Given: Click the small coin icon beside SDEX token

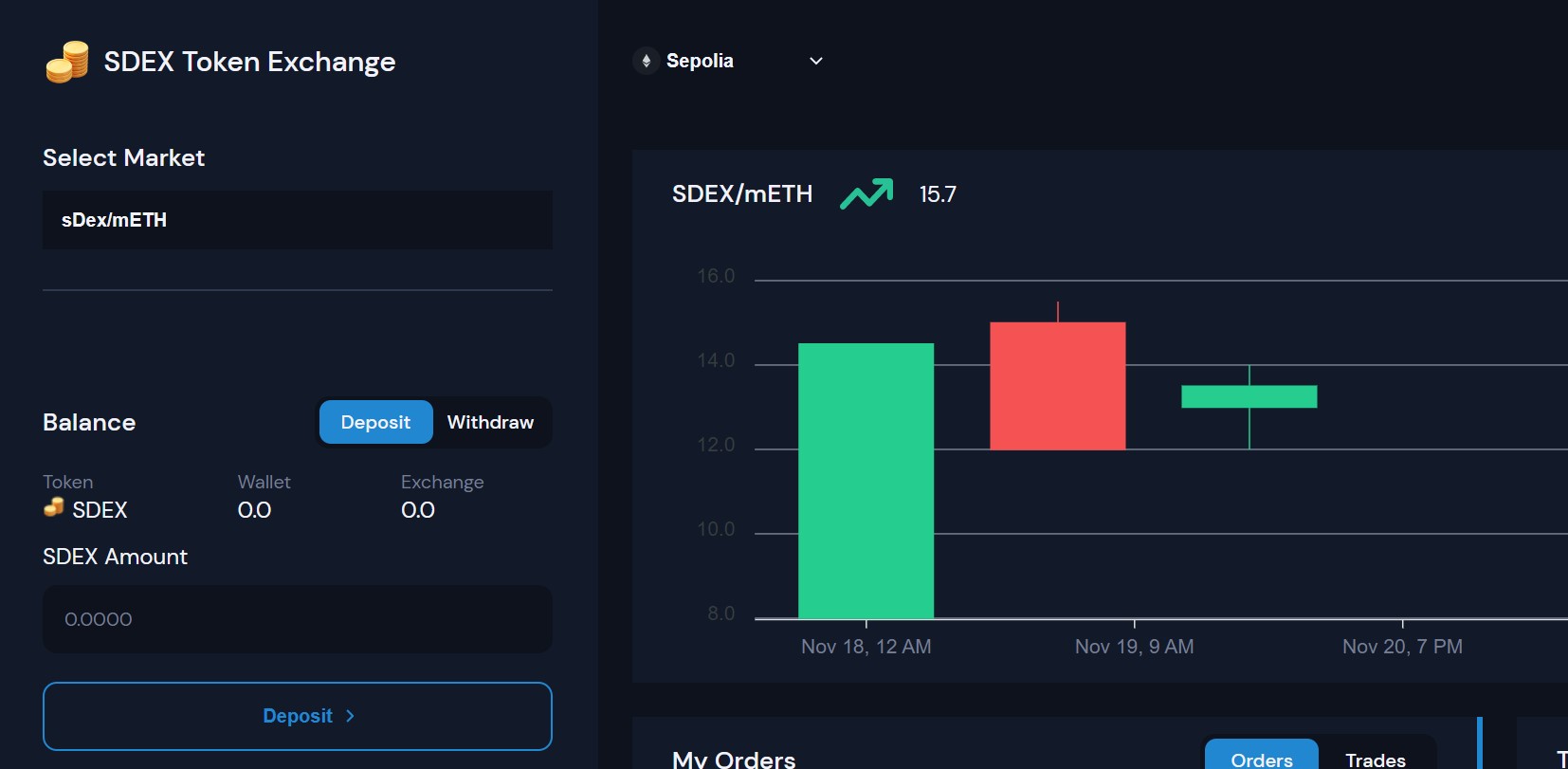Looking at the screenshot, I should [54, 508].
